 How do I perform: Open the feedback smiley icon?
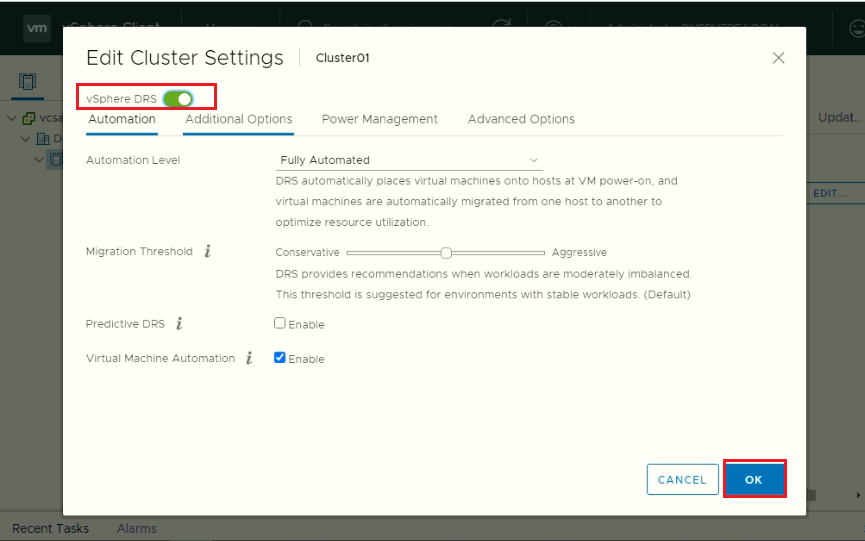click(857, 28)
